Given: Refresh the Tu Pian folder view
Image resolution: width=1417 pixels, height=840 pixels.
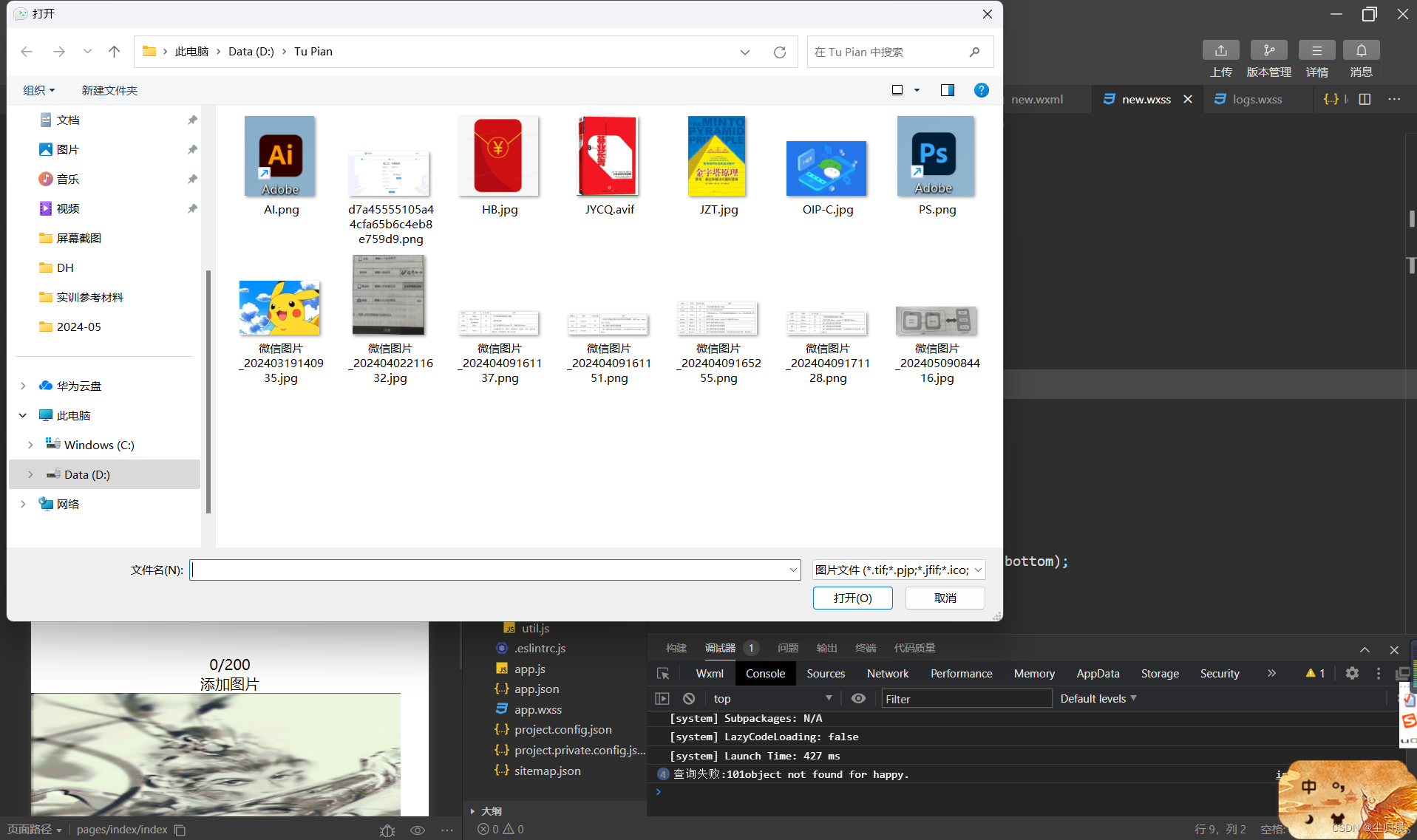Looking at the screenshot, I should point(780,52).
